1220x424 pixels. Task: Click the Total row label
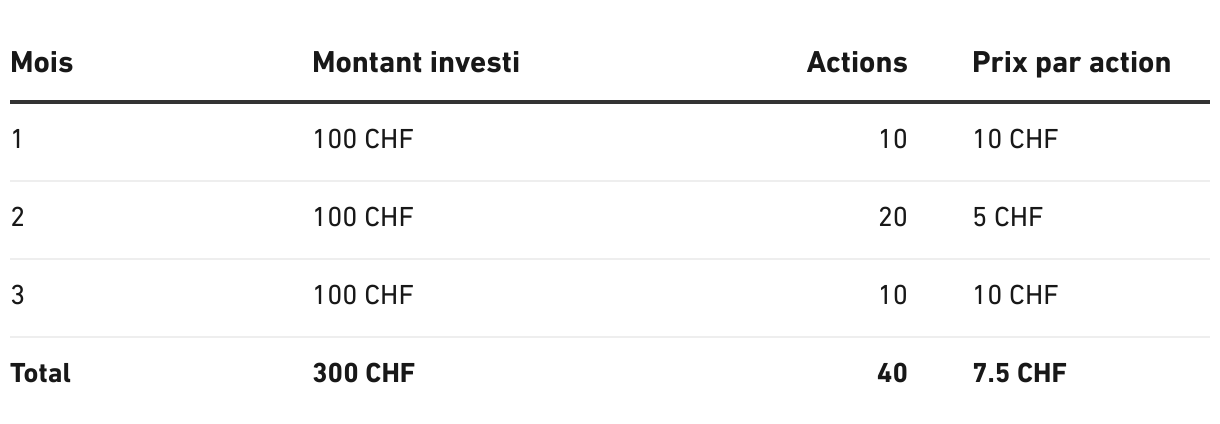(x=41, y=373)
